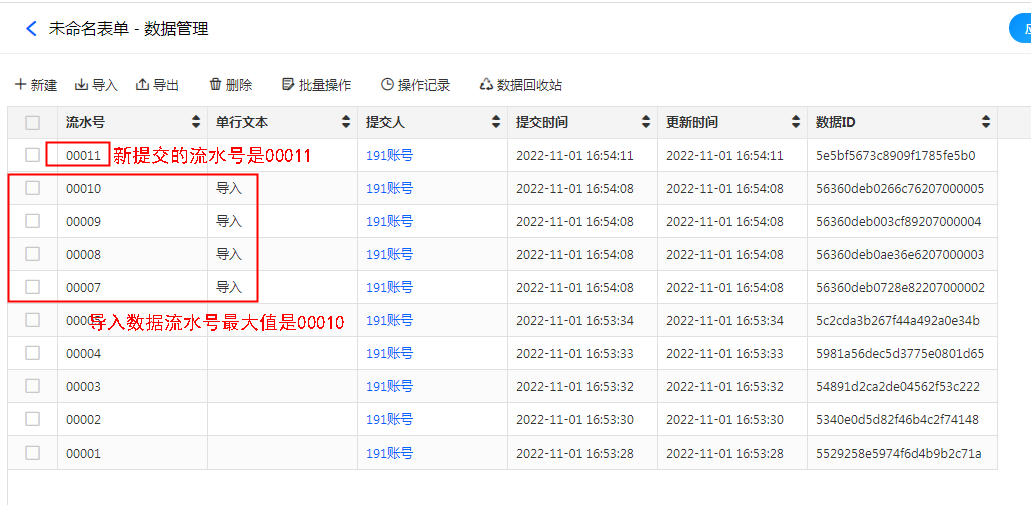The image size is (1031, 505).
Task: Click the 更新时间 column header
Action: pos(692,122)
